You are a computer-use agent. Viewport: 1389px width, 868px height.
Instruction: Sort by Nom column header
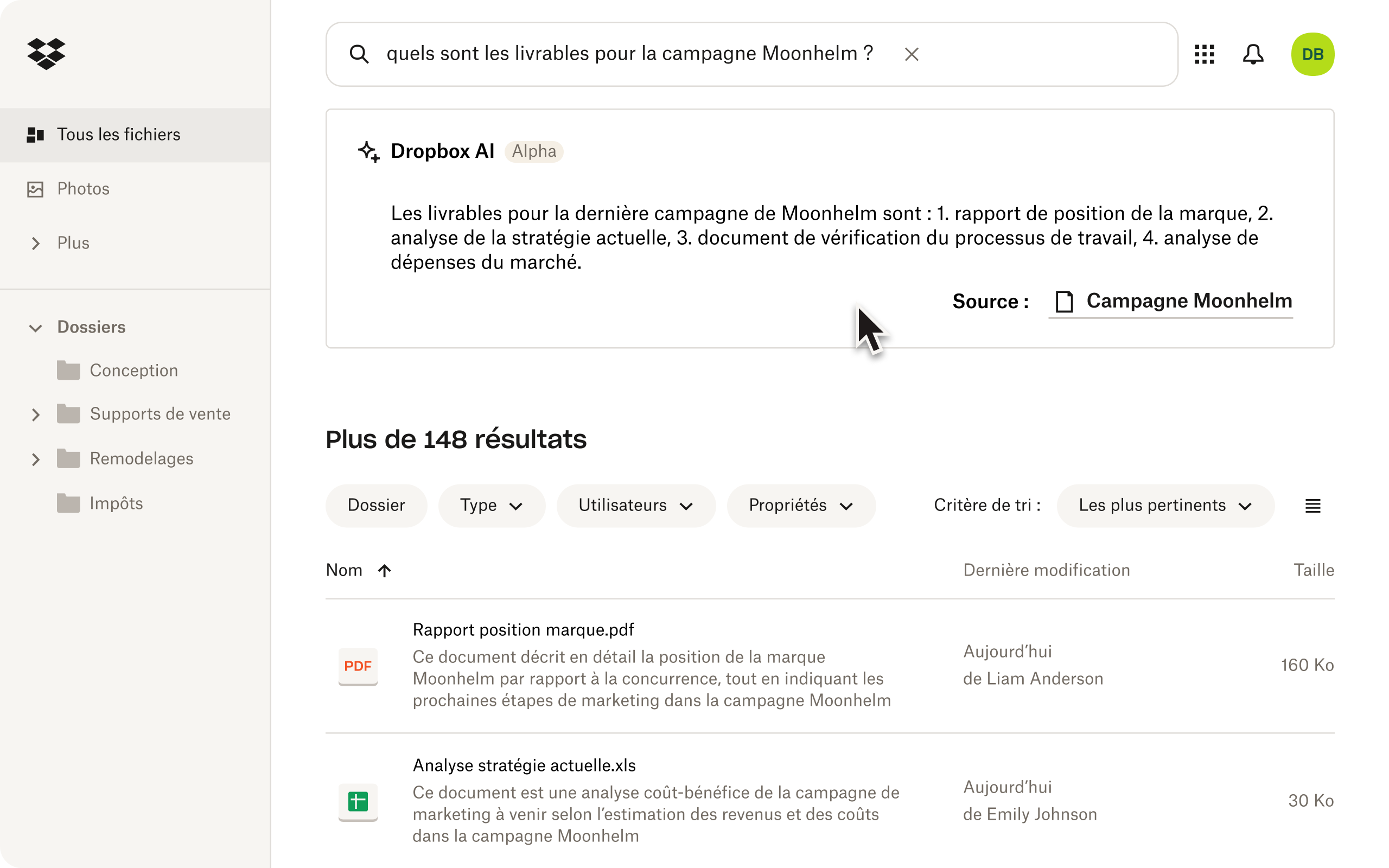[344, 571]
